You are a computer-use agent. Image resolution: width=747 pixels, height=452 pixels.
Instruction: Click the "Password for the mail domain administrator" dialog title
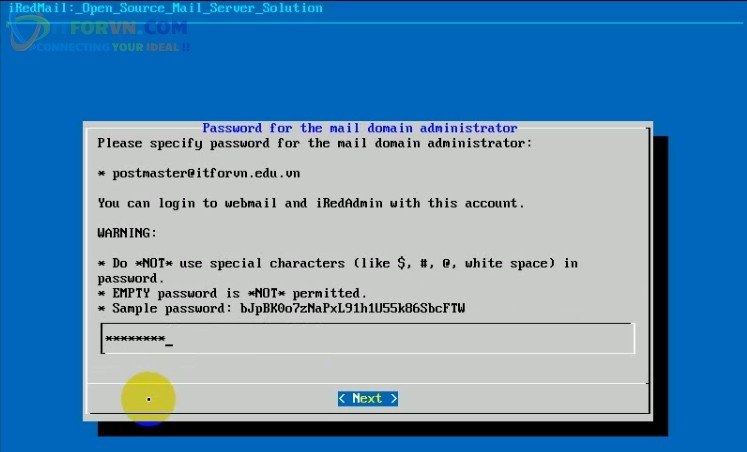coord(359,128)
